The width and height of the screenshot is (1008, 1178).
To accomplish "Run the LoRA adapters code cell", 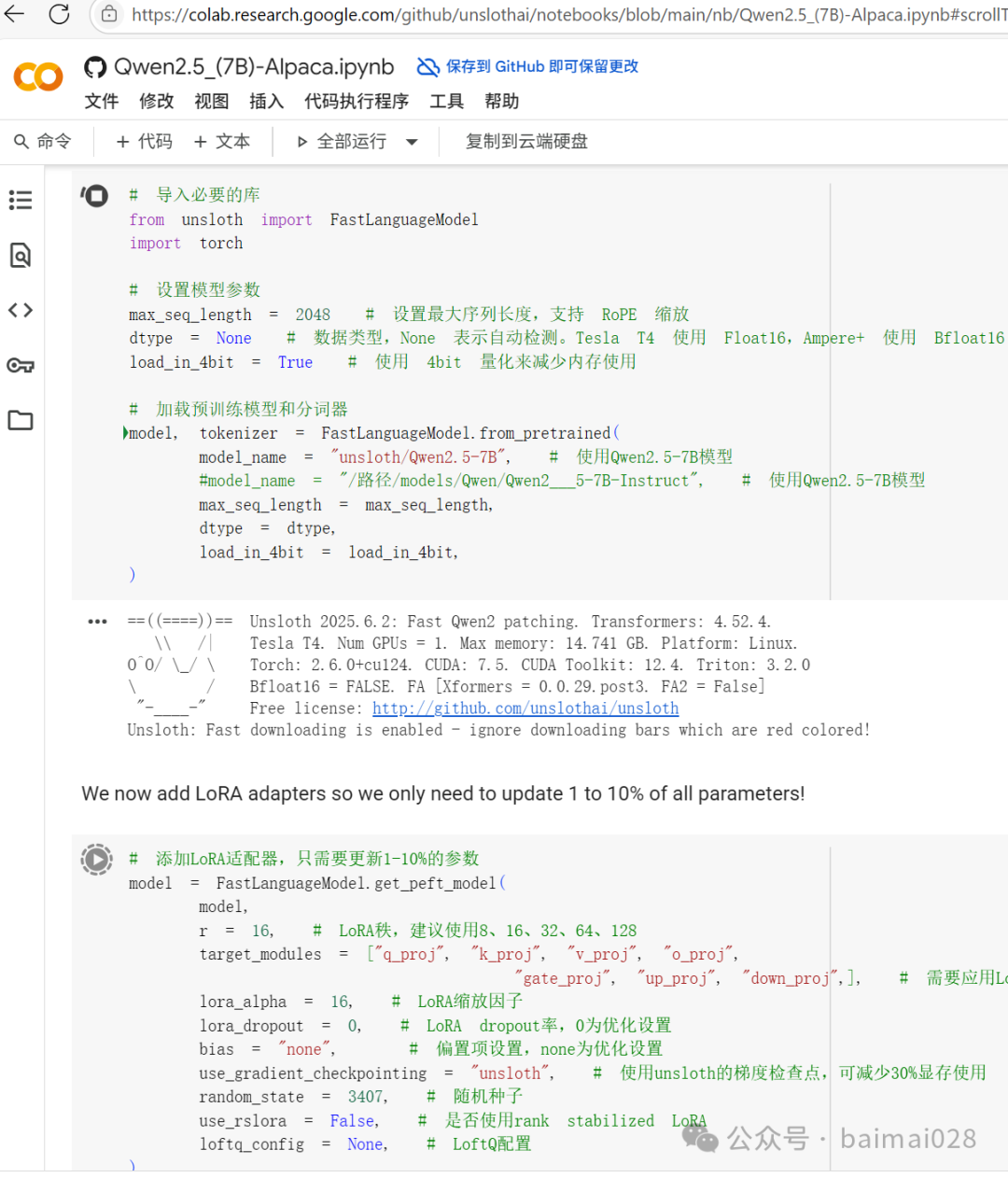I will click(x=96, y=859).
